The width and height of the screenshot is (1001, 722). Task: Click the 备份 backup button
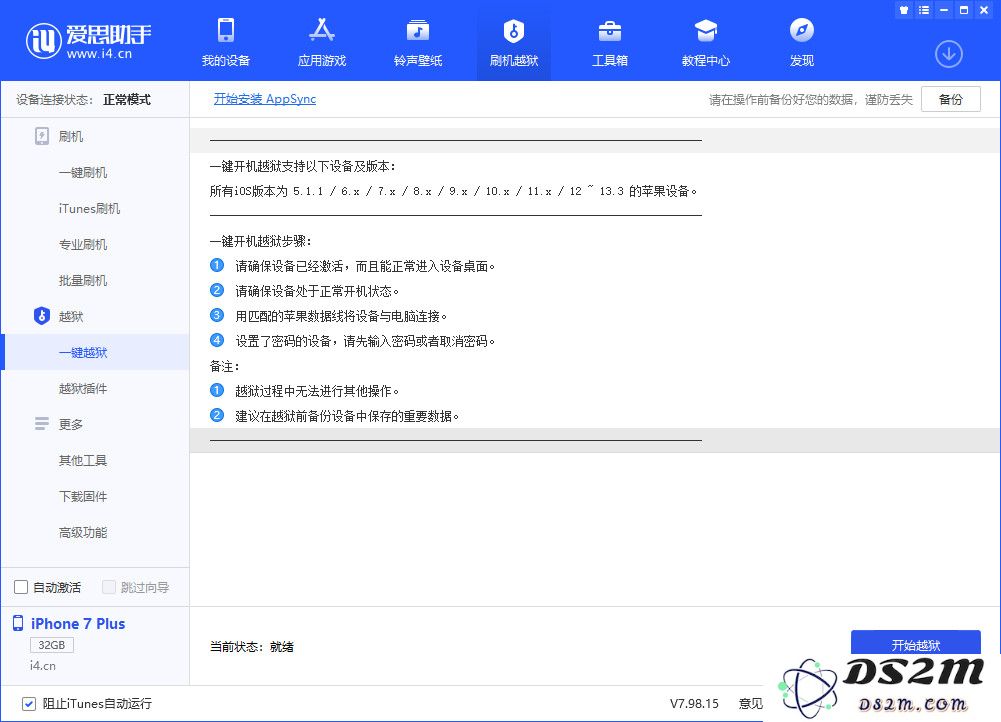click(x=951, y=100)
